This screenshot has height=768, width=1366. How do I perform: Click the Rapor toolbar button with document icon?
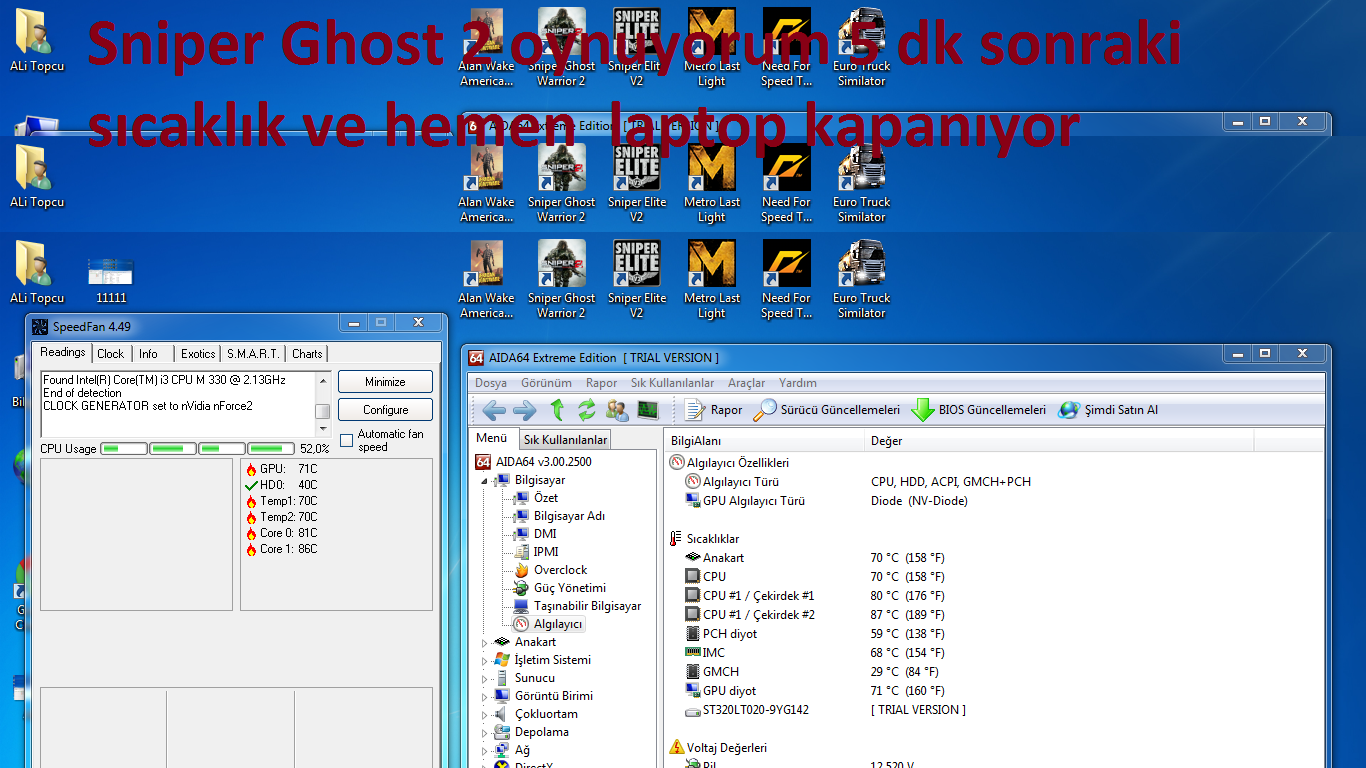[714, 410]
